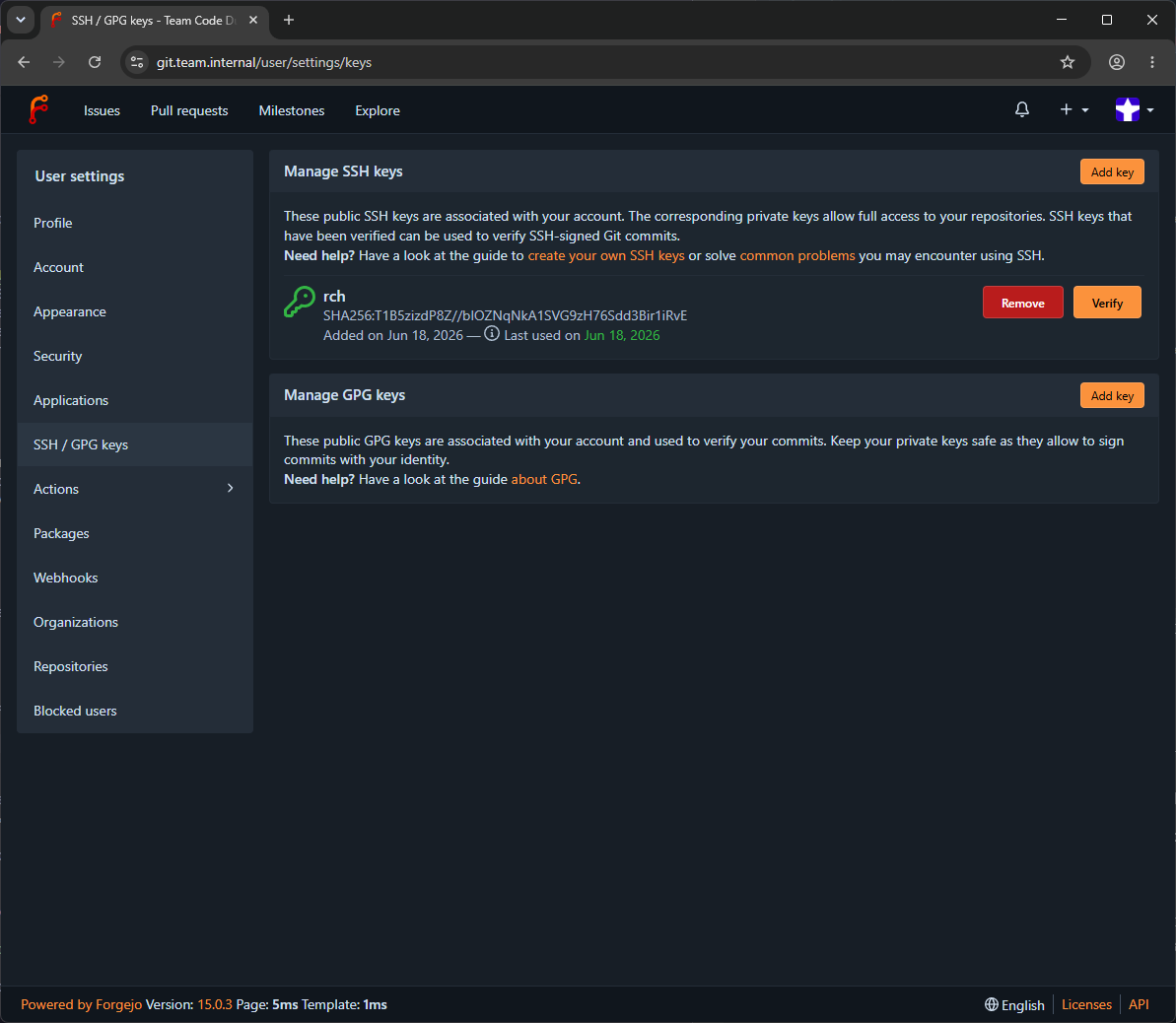The image size is (1176, 1023).
Task: Click the browser forward arrow
Action: [58, 62]
